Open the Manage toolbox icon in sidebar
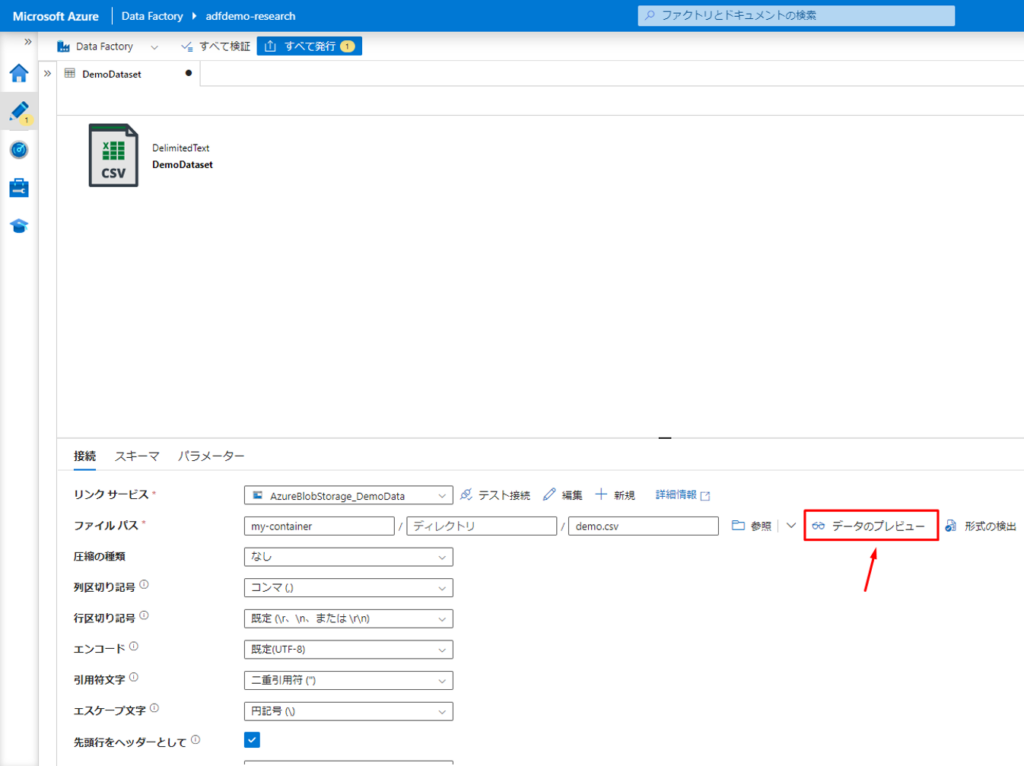1024x766 pixels. (x=19, y=188)
